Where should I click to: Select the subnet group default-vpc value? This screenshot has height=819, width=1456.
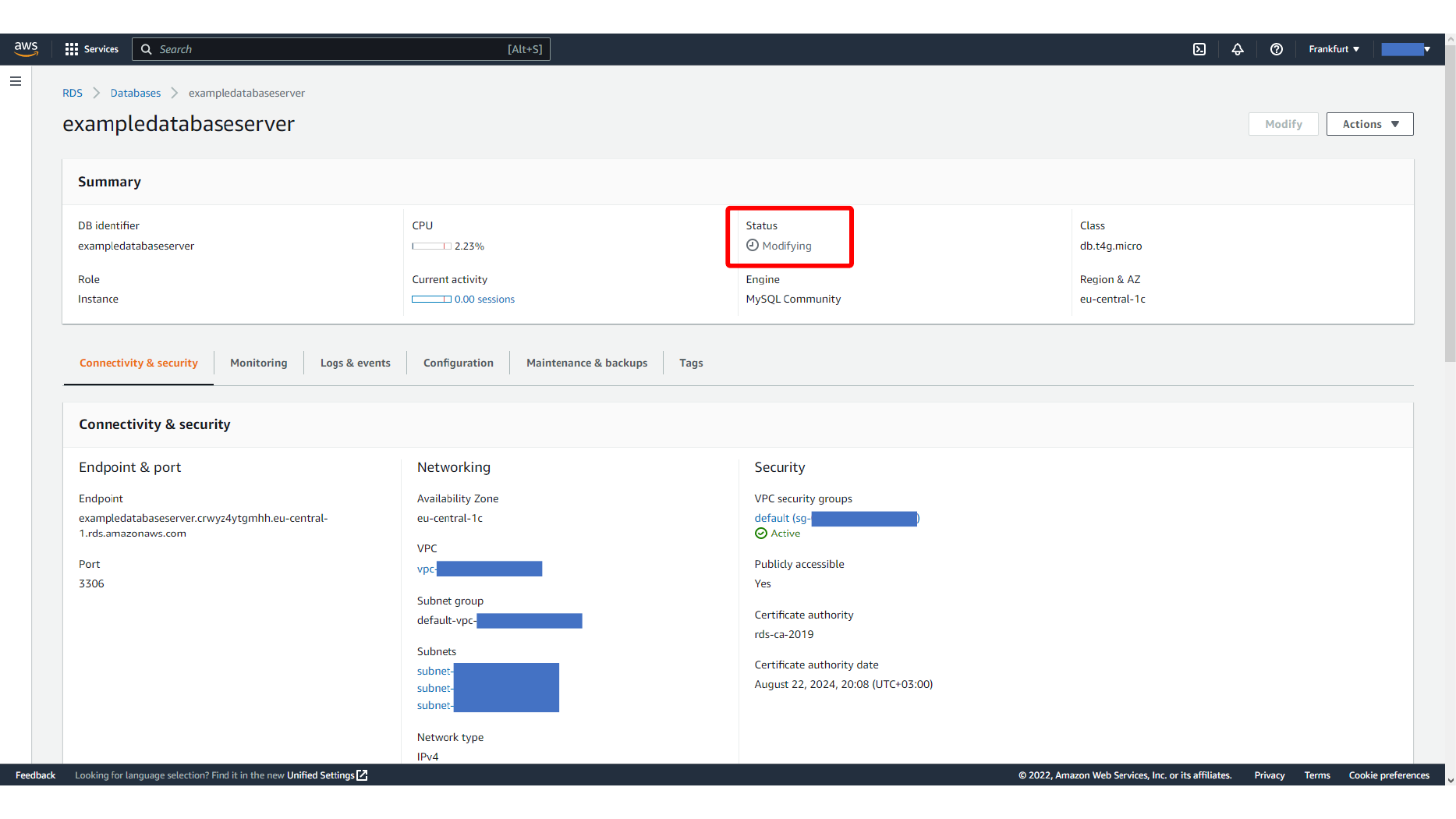pyautogui.click(x=500, y=621)
